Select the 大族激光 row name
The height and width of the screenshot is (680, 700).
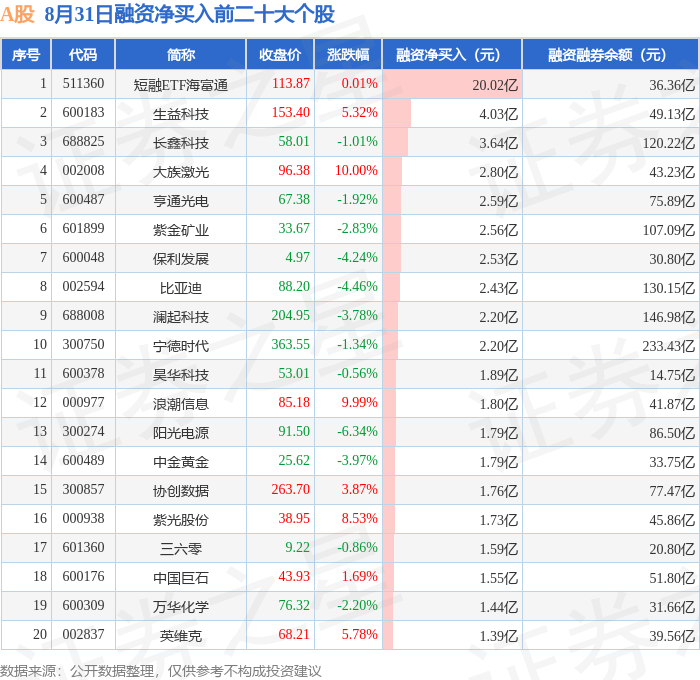tap(181, 172)
